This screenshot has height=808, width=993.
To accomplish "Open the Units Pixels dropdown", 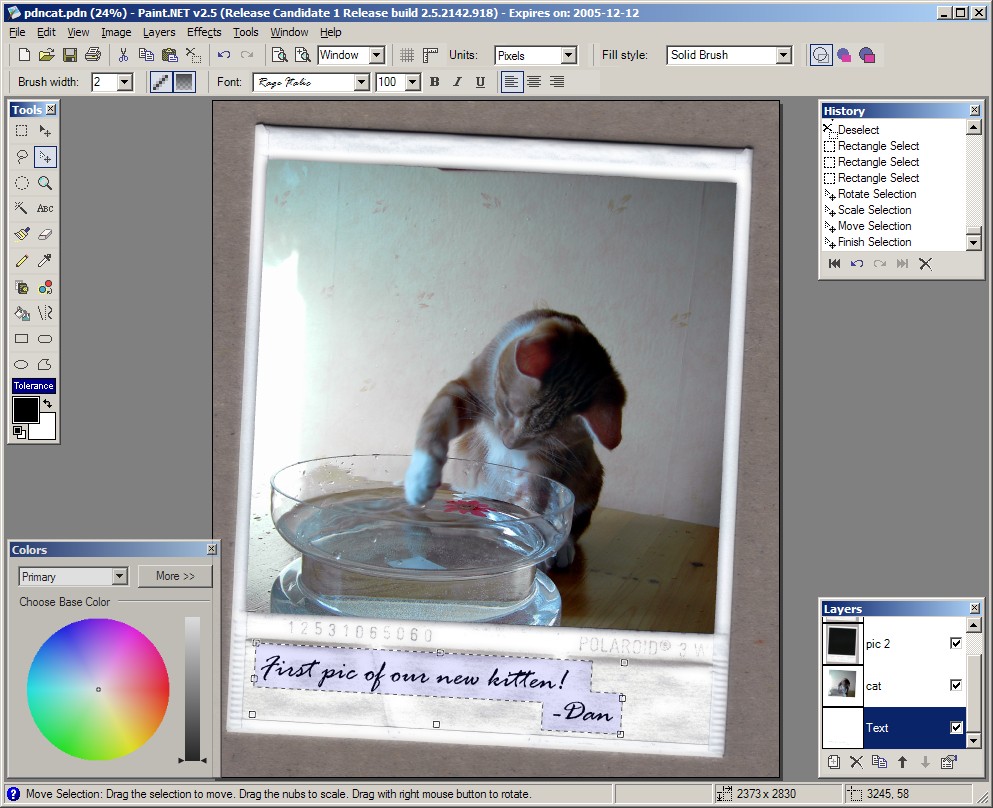I will coord(569,56).
